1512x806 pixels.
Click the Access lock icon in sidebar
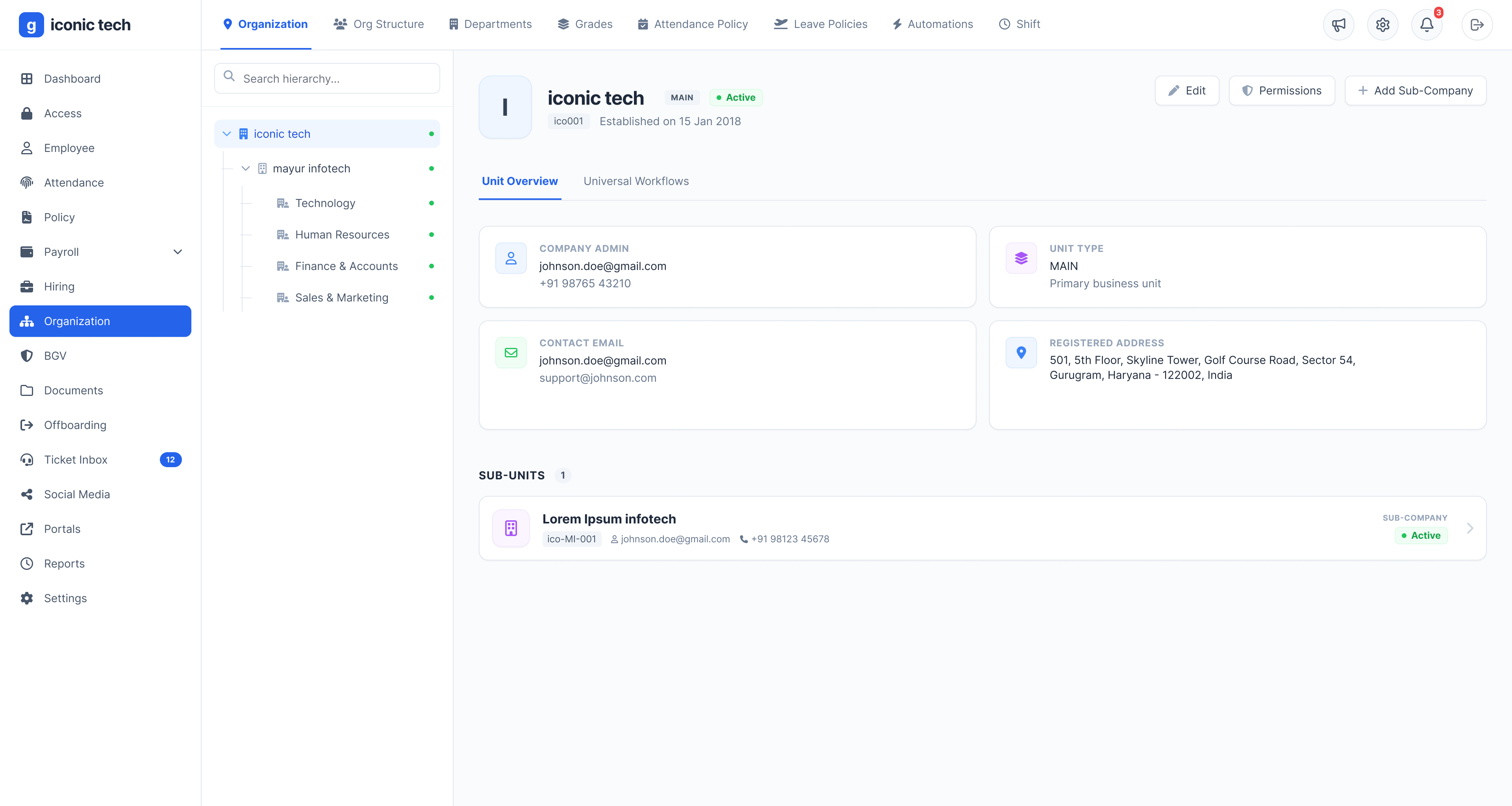[26, 113]
